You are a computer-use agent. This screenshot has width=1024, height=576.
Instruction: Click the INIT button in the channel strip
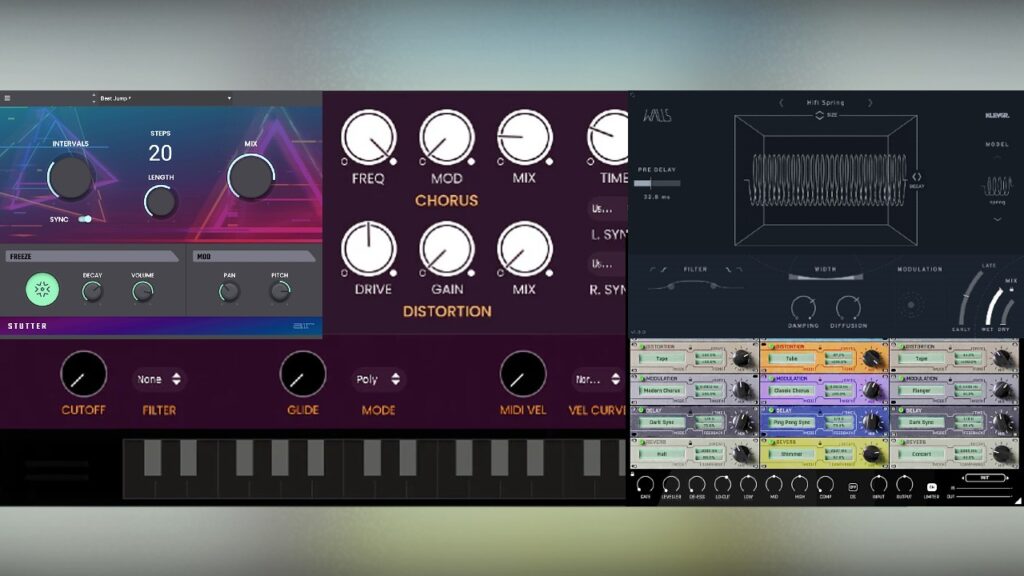tap(985, 477)
